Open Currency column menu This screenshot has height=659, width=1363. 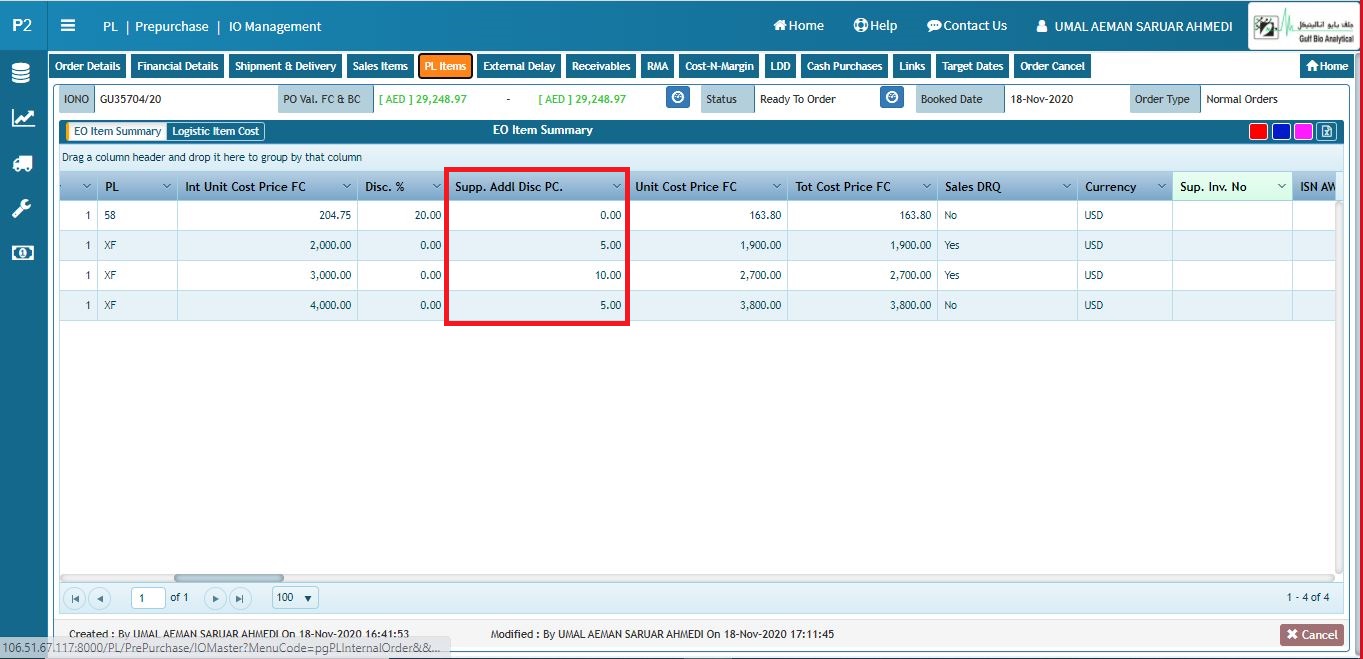point(1161,187)
